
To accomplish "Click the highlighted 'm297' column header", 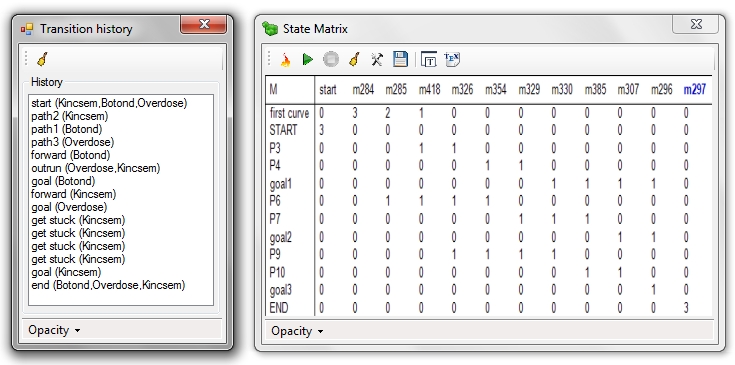I will (x=695, y=89).
